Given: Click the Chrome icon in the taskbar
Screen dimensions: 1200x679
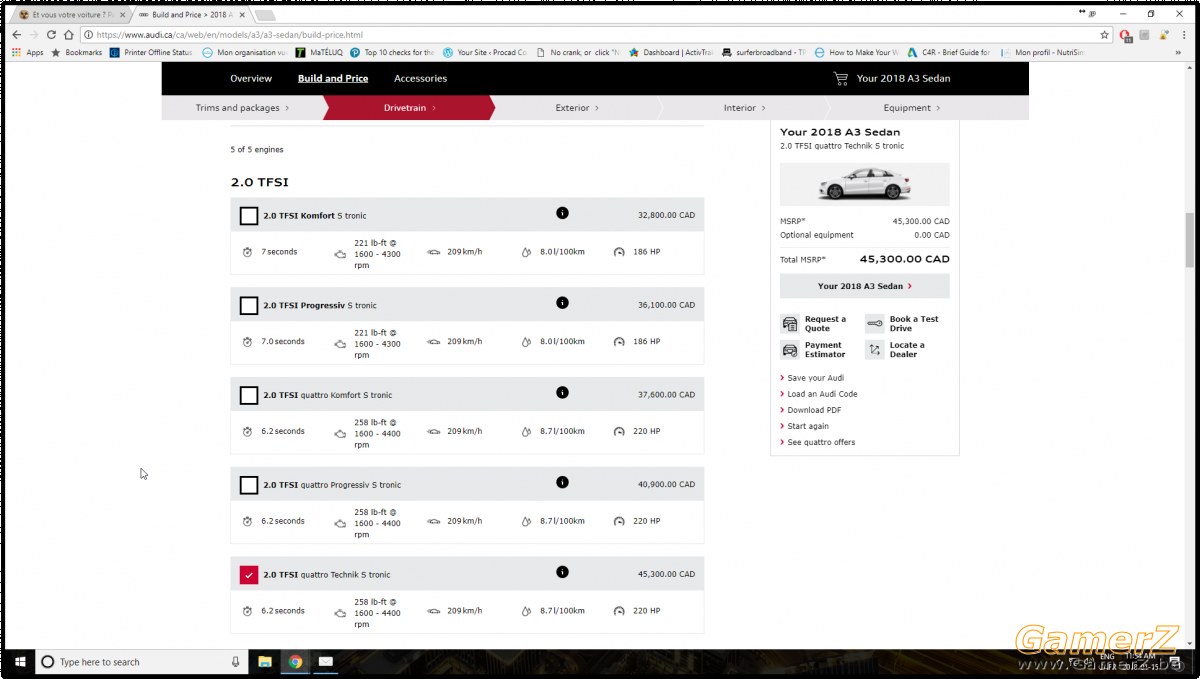Looking at the screenshot, I should [x=296, y=662].
